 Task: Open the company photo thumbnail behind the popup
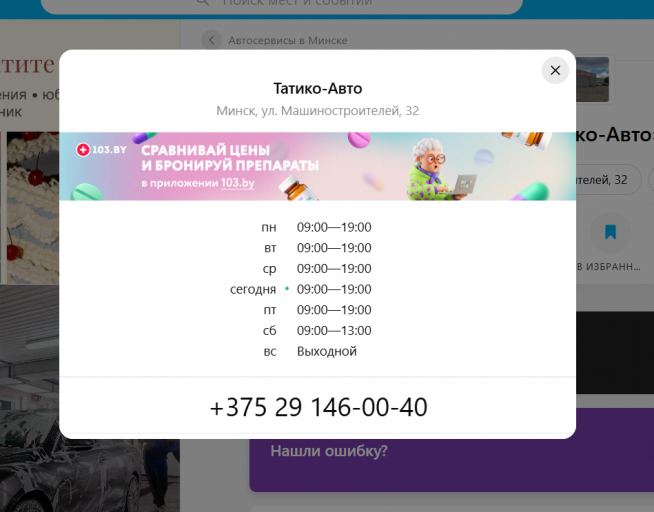coord(592,79)
